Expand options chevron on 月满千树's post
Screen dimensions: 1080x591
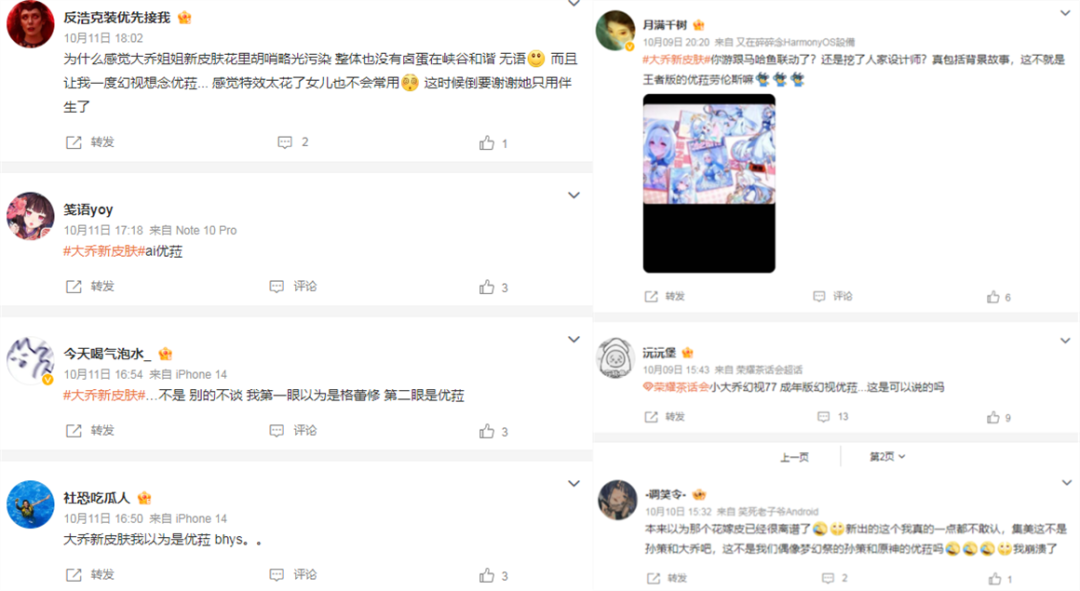1065,13
